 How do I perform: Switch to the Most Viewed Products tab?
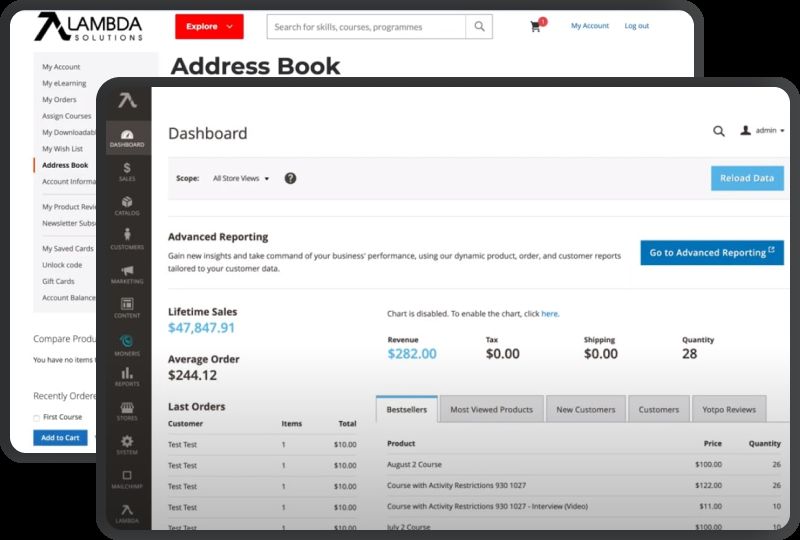pos(491,409)
